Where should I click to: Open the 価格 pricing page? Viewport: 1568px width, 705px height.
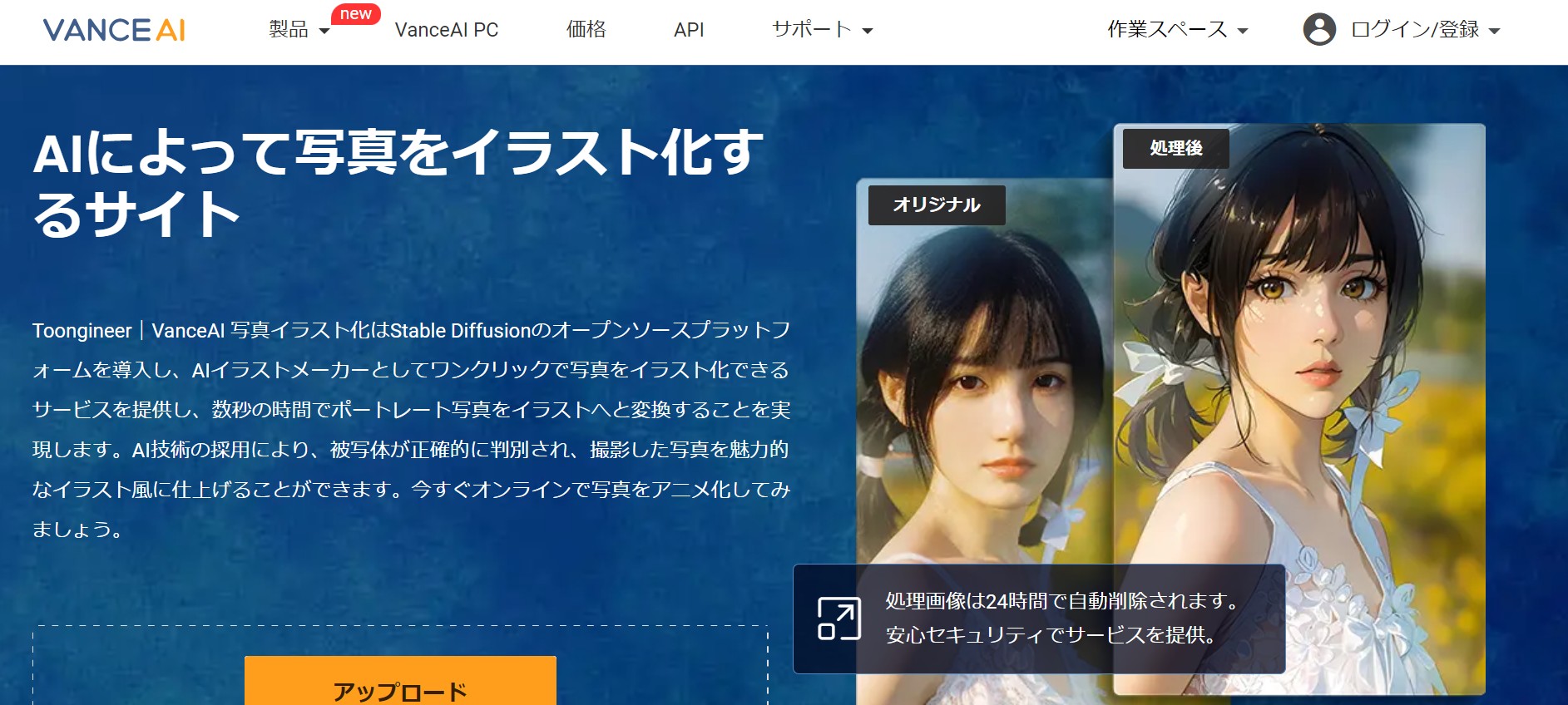[586, 30]
